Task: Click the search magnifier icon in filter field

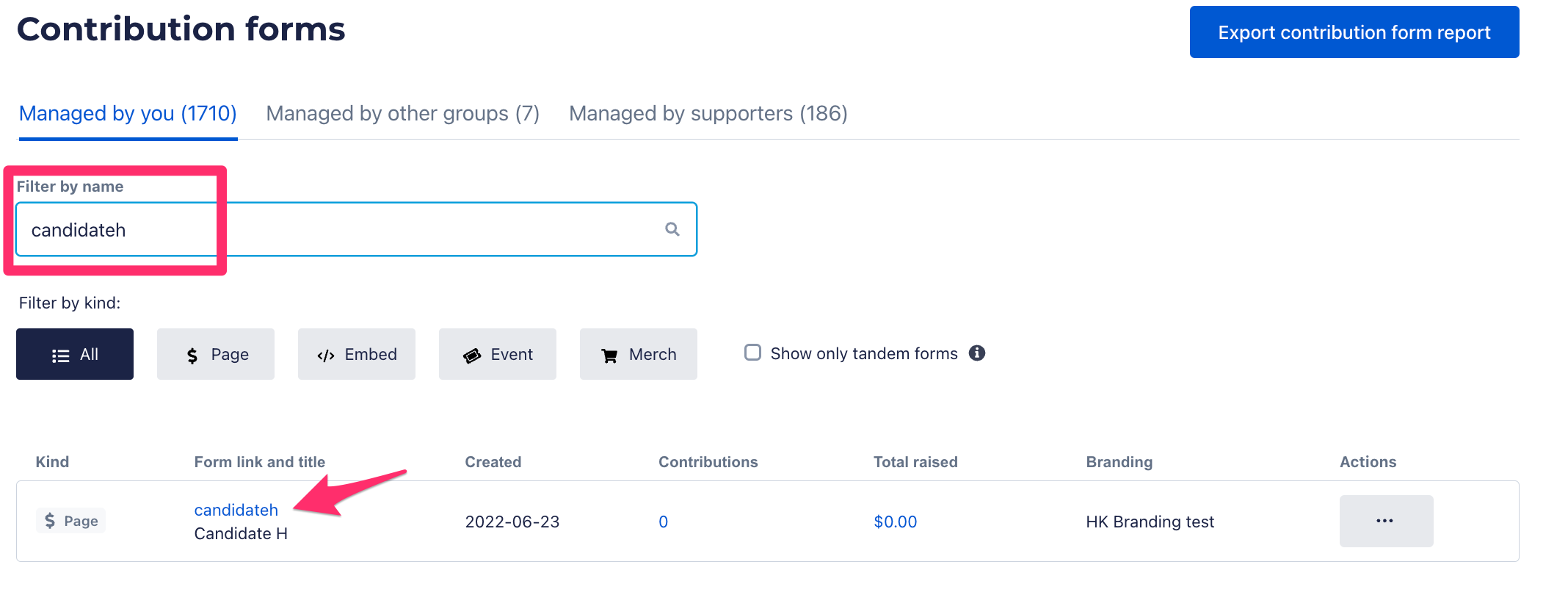Action: [672, 229]
